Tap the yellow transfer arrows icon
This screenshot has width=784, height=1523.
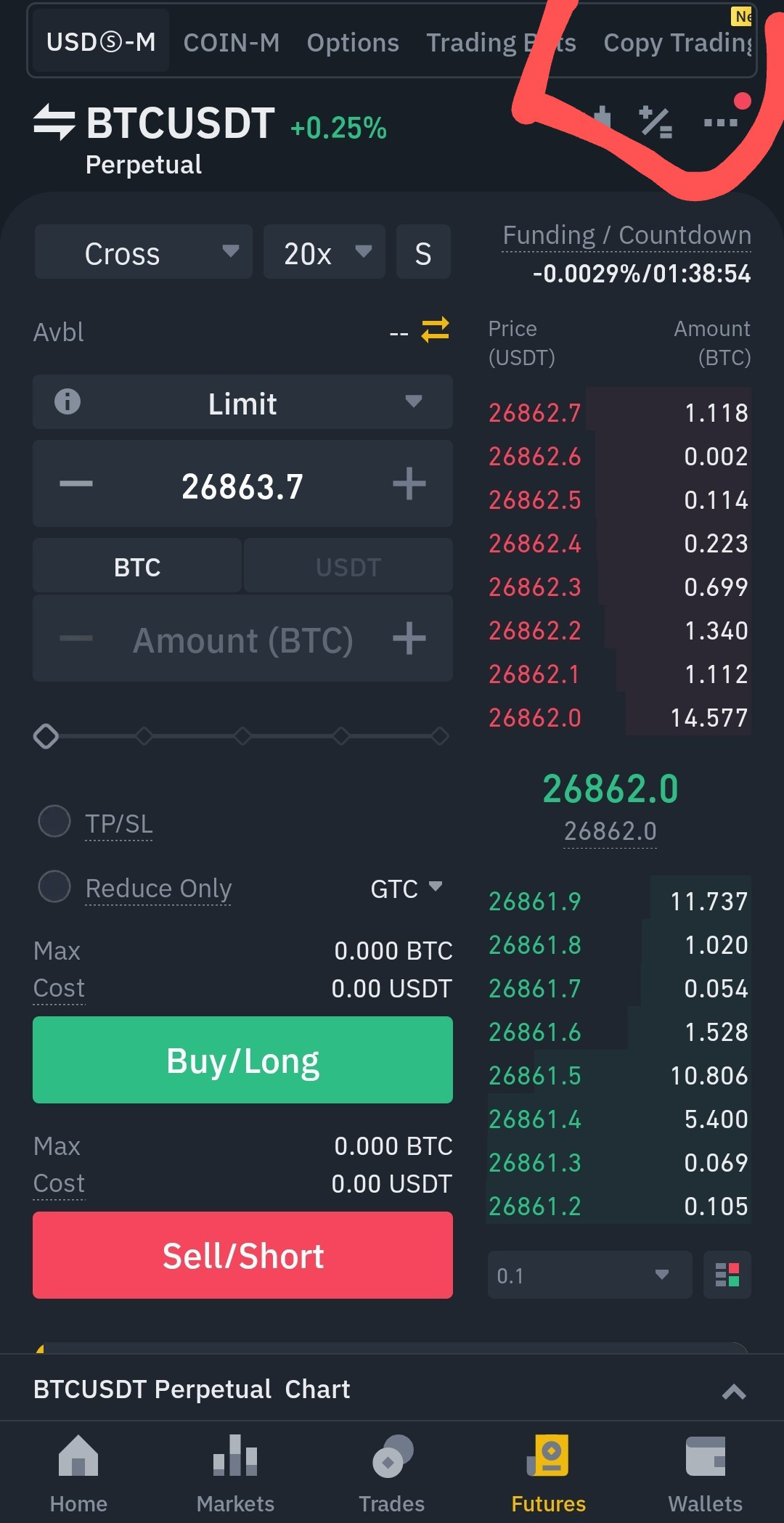[x=436, y=330]
